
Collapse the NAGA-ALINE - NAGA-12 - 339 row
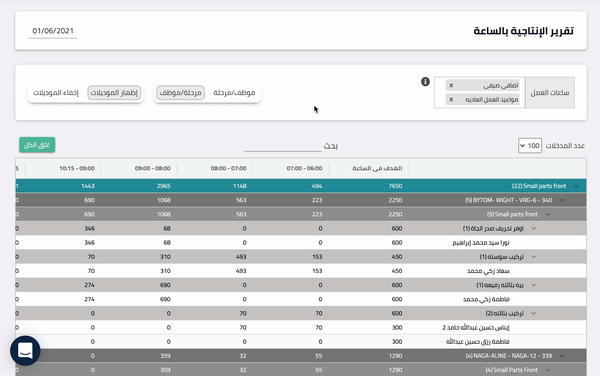click(x=562, y=356)
